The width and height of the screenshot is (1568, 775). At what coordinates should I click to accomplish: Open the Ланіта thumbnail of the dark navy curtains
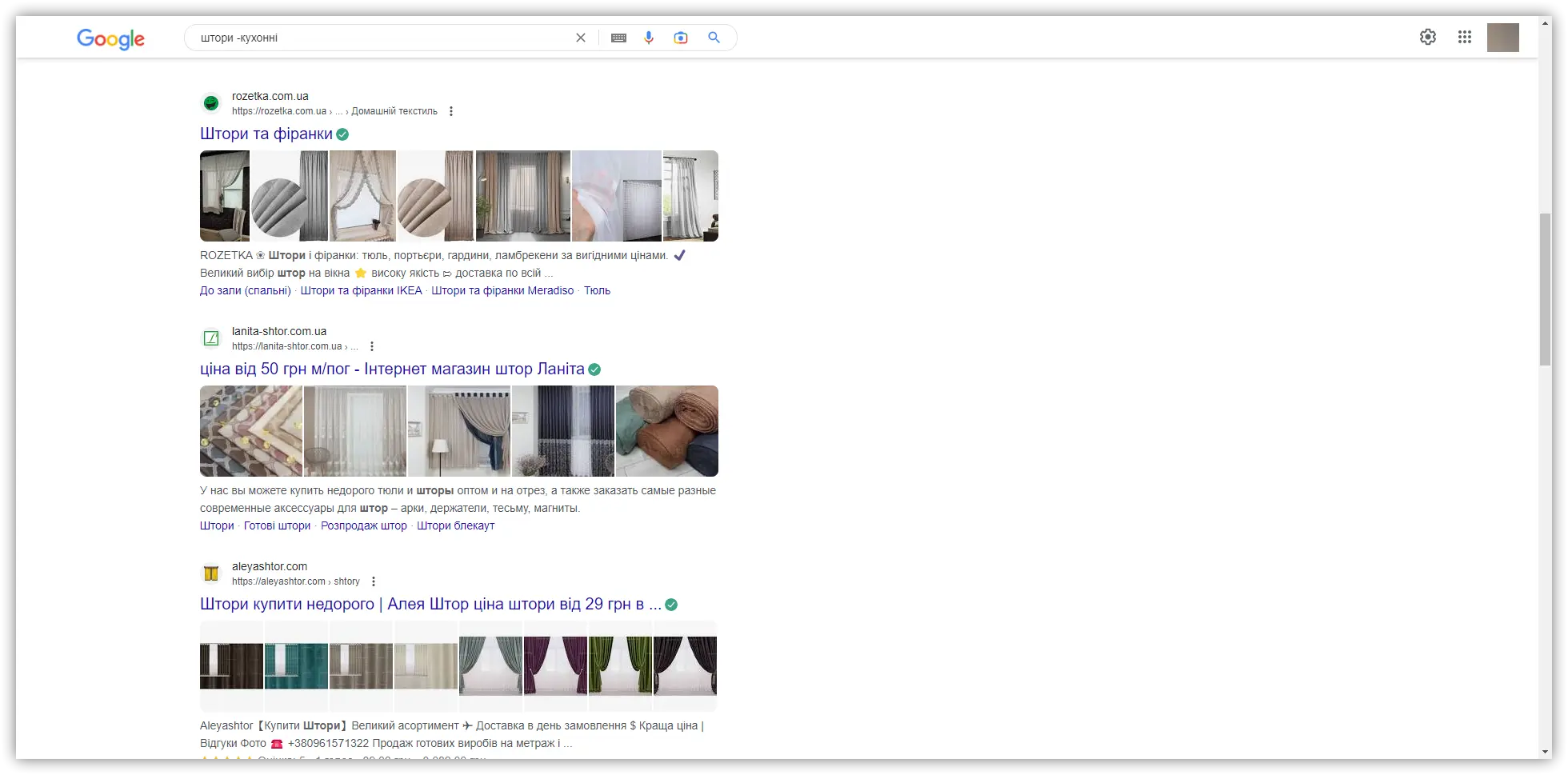pyautogui.click(x=563, y=431)
